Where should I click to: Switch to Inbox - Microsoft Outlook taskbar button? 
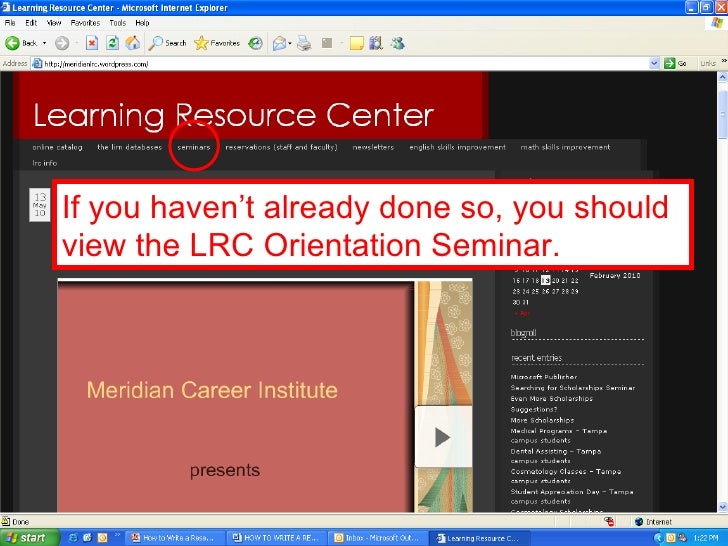(378, 538)
